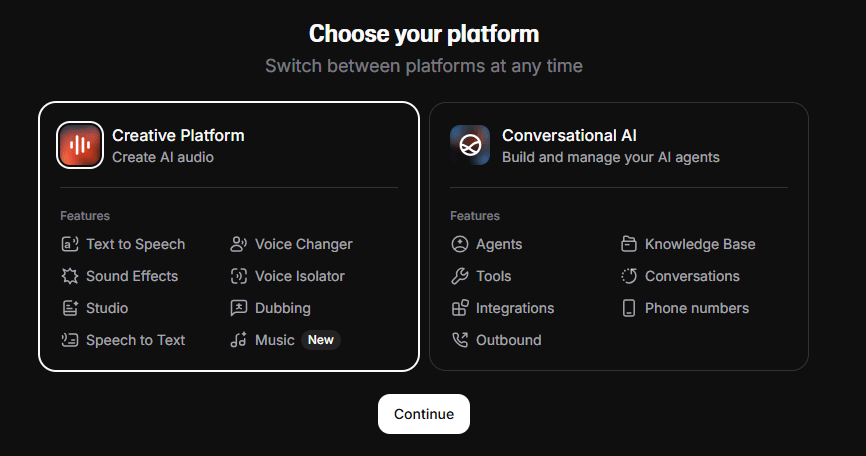Click the Studio feature label
This screenshot has width=866, height=456.
click(107, 308)
